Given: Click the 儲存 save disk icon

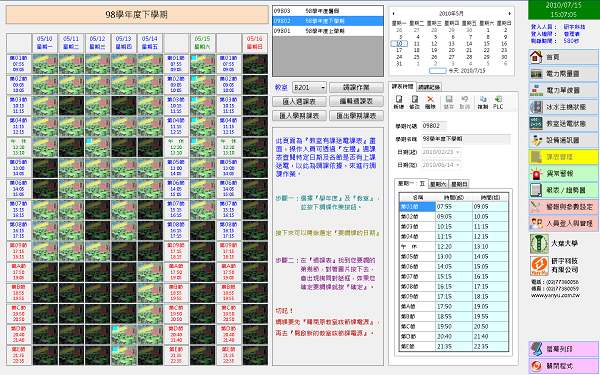Looking at the screenshot, I should (449, 103).
